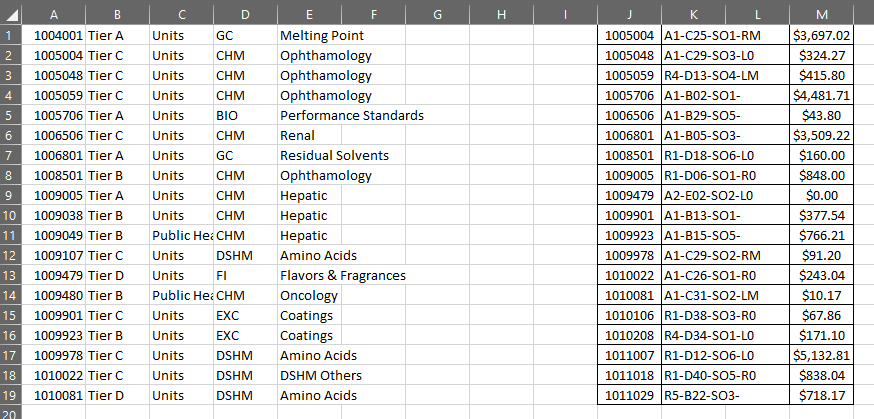Click cell with $848.00
Image resolution: width=874 pixels, height=419 pixels.
[x=821, y=175]
